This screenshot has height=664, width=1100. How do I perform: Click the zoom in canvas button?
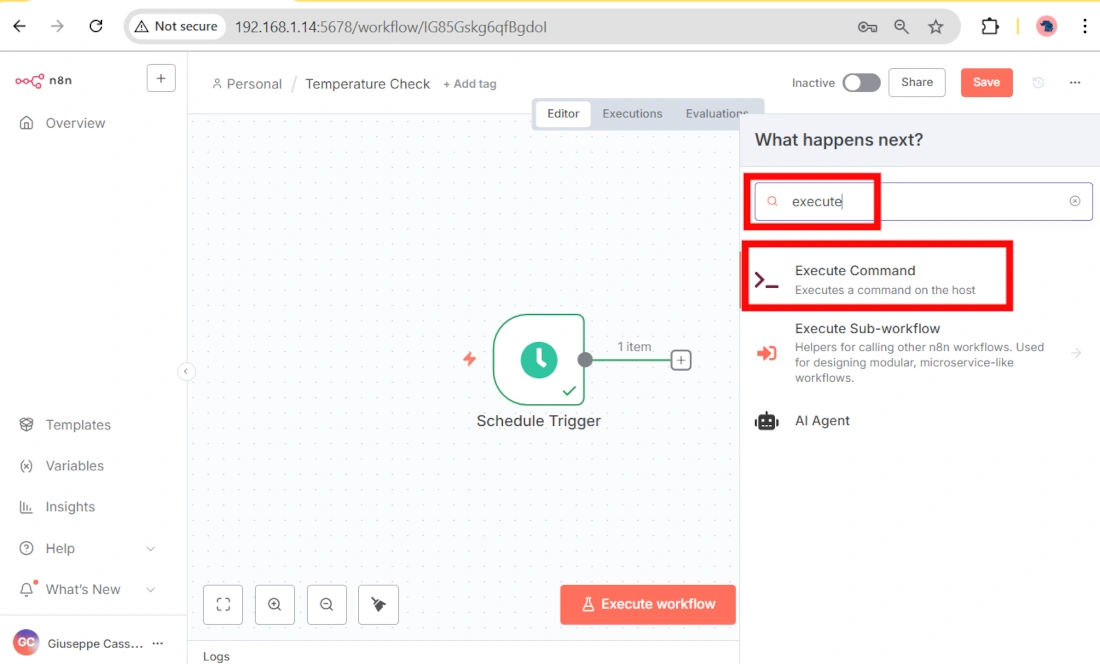point(274,604)
